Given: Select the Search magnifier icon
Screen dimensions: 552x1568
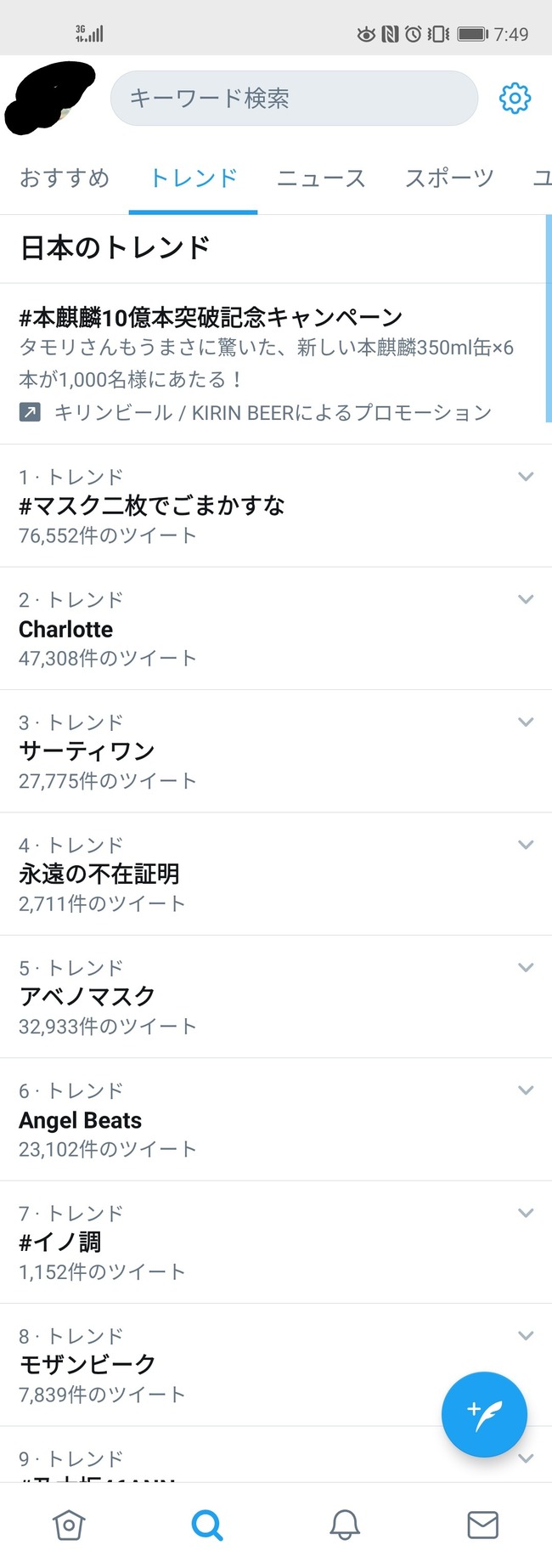Looking at the screenshot, I should click(x=207, y=1525).
